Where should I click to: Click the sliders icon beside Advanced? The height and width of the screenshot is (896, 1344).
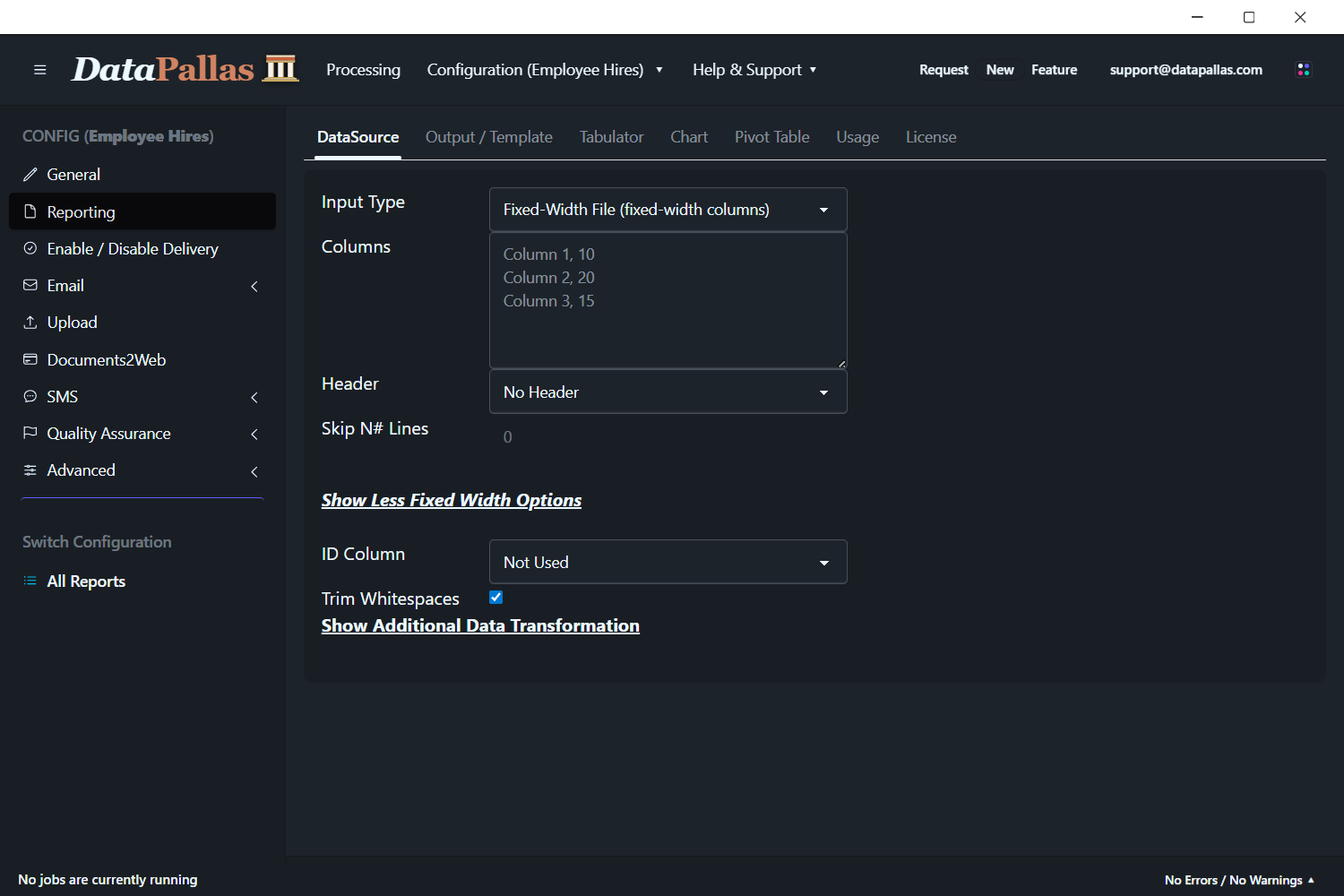point(30,470)
